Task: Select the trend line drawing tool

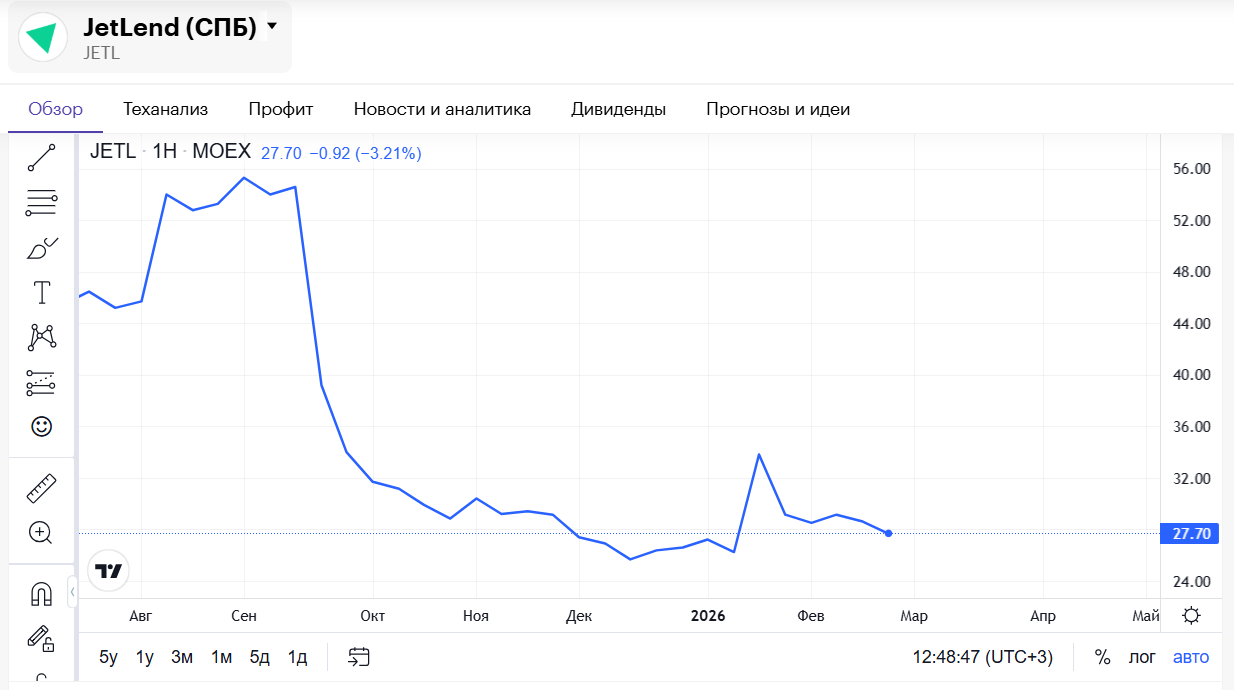Action: pyautogui.click(x=41, y=157)
